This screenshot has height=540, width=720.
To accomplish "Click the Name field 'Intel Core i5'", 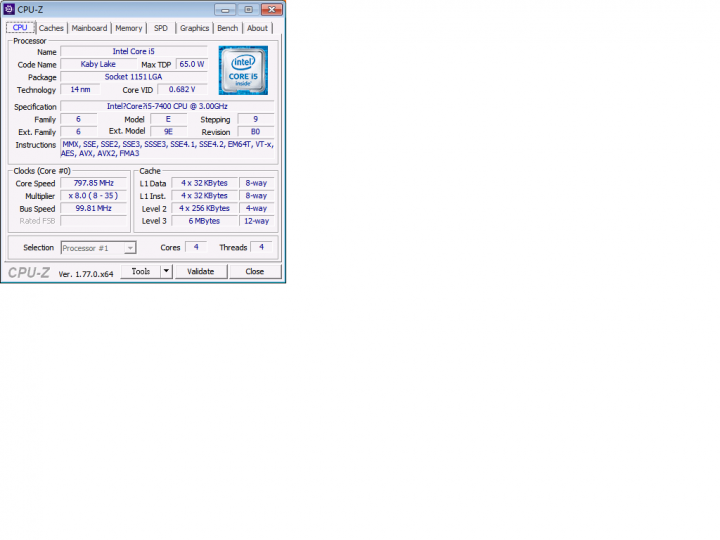I will coord(134,51).
